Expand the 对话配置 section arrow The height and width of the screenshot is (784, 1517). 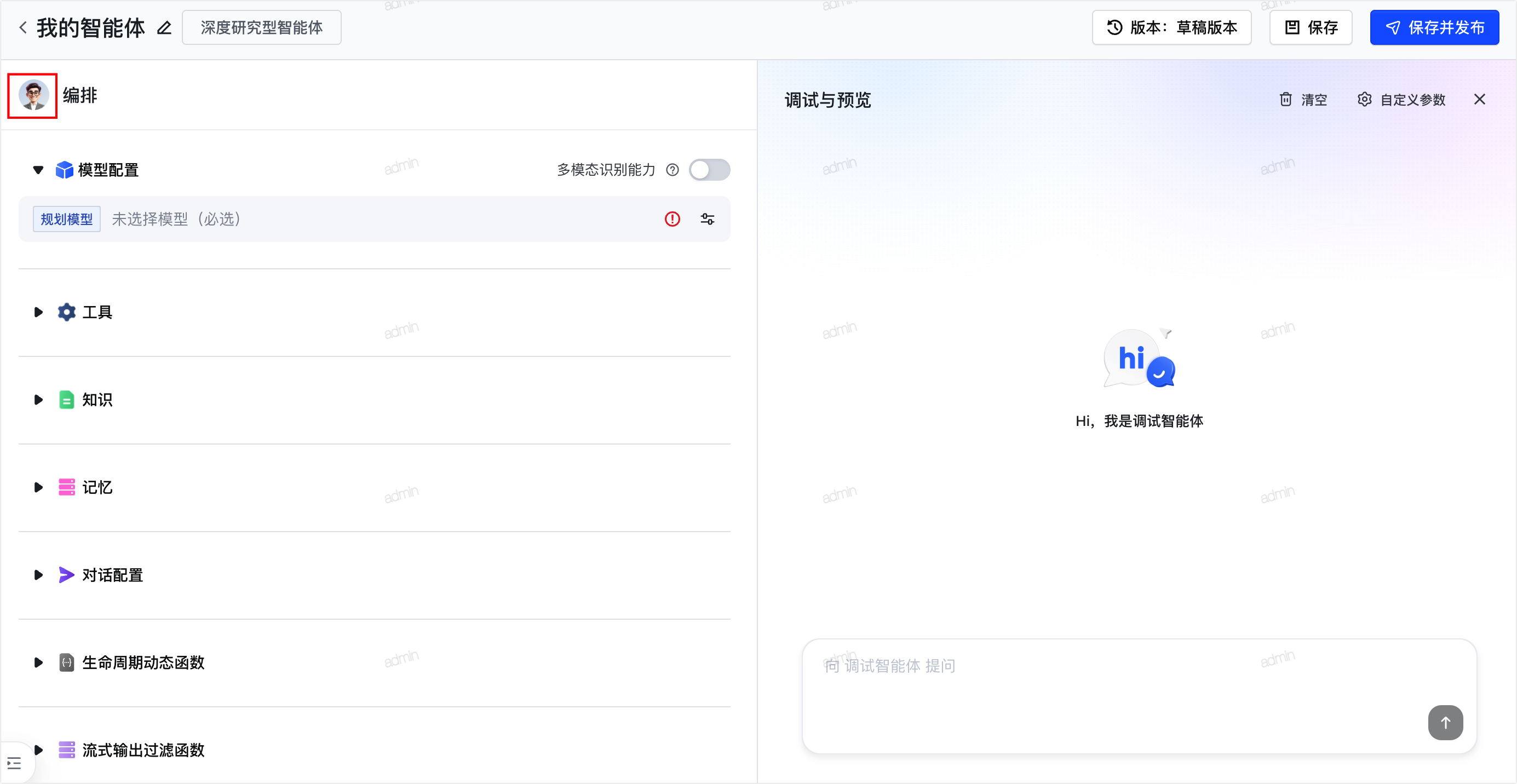click(38, 575)
